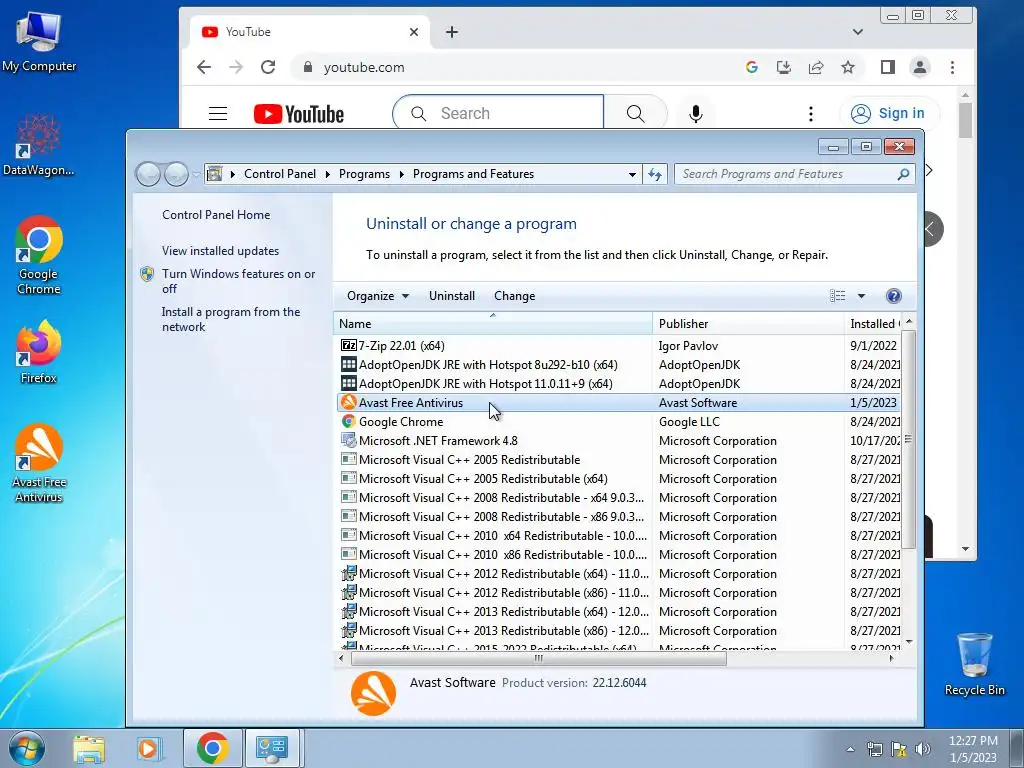
Task: Select the YouTube tab in Chrome
Action: [x=310, y=32]
